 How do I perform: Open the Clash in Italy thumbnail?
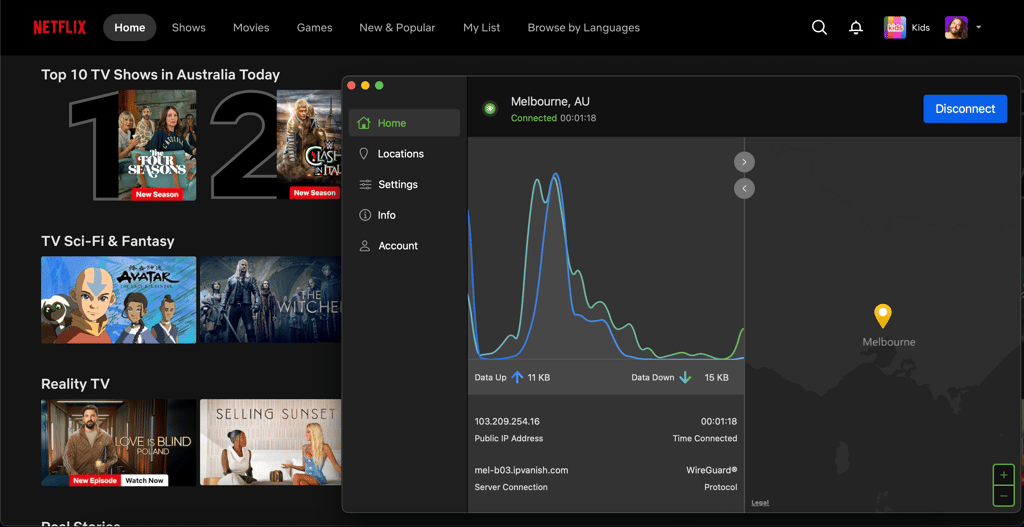[308, 144]
